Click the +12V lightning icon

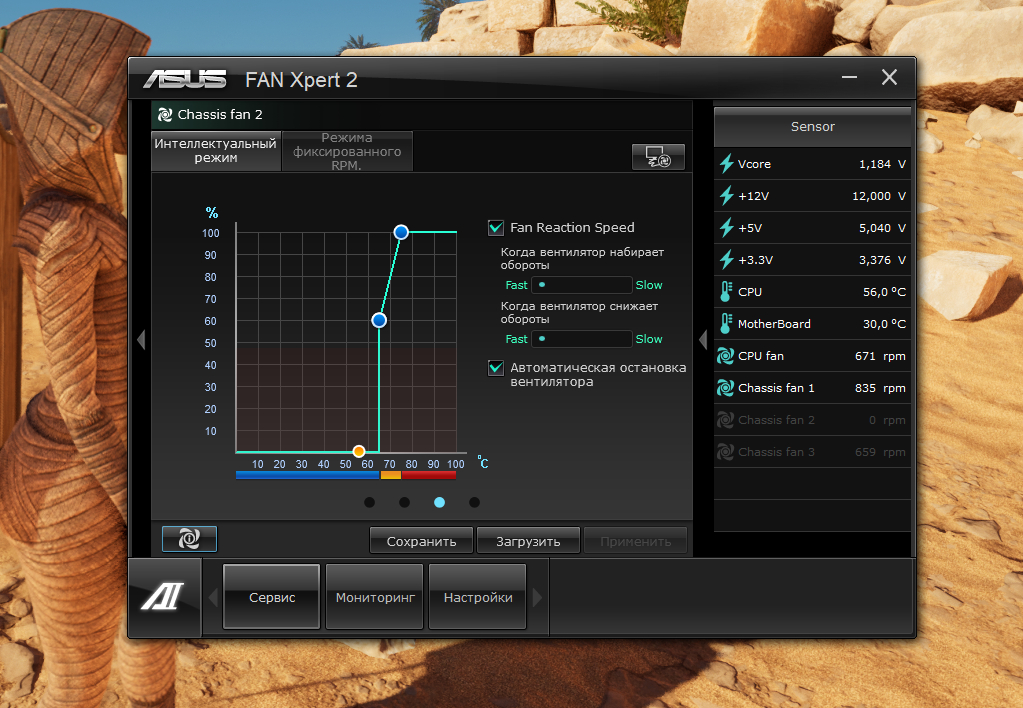[x=726, y=196]
